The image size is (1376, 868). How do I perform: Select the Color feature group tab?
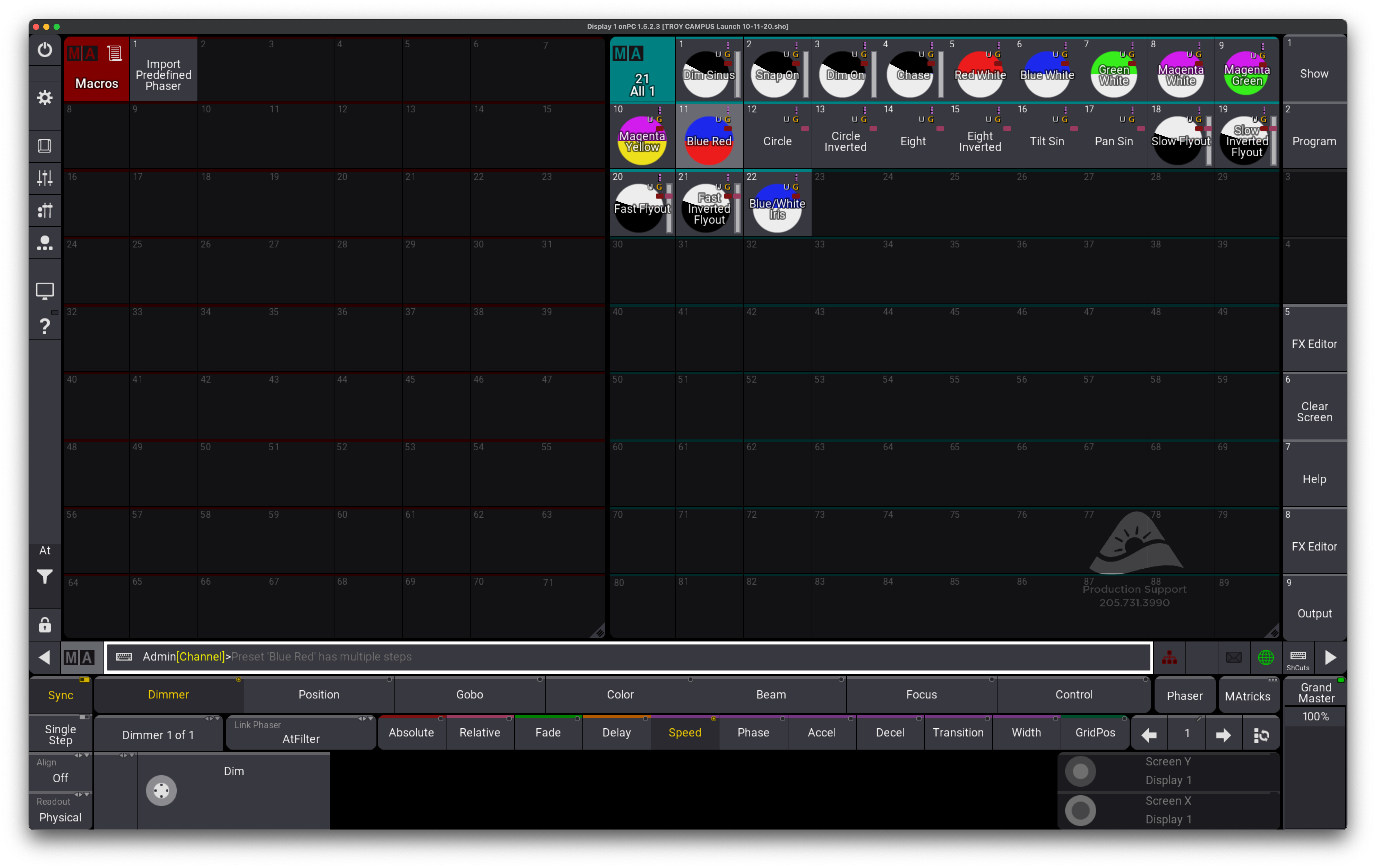click(620, 695)
